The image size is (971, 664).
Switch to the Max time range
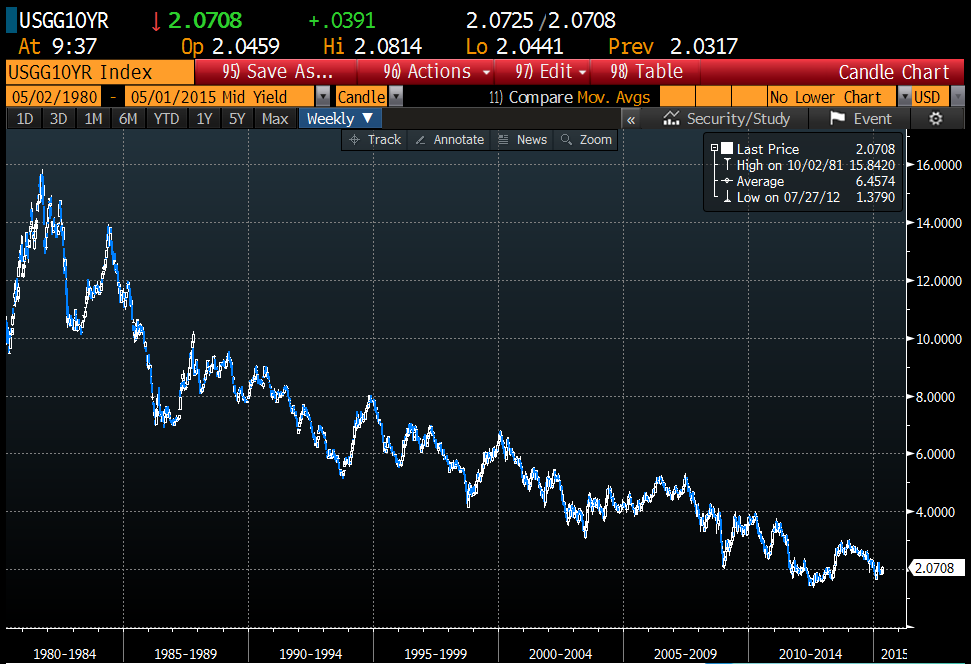pos(274,118)
